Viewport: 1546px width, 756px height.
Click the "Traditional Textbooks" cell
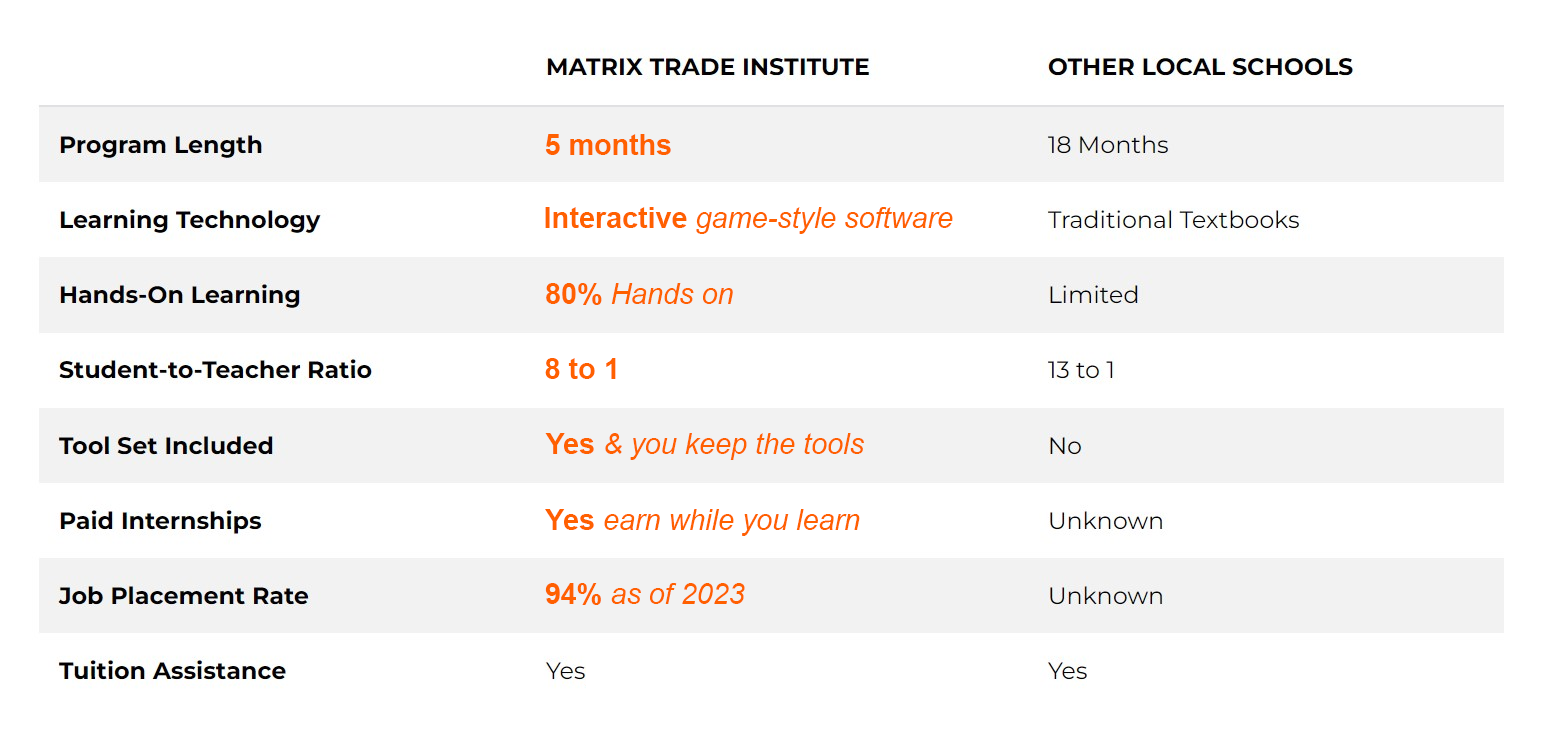(x=1173, y=220)
